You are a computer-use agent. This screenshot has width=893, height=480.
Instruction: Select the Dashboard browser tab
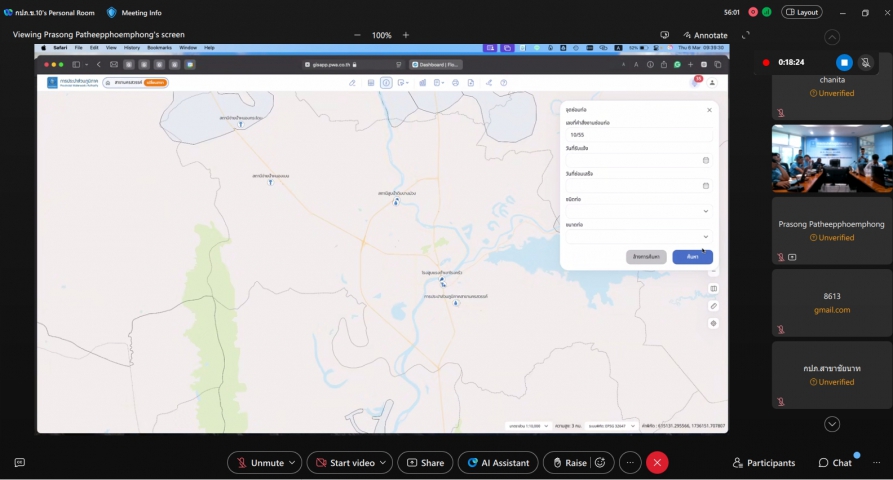436,64
